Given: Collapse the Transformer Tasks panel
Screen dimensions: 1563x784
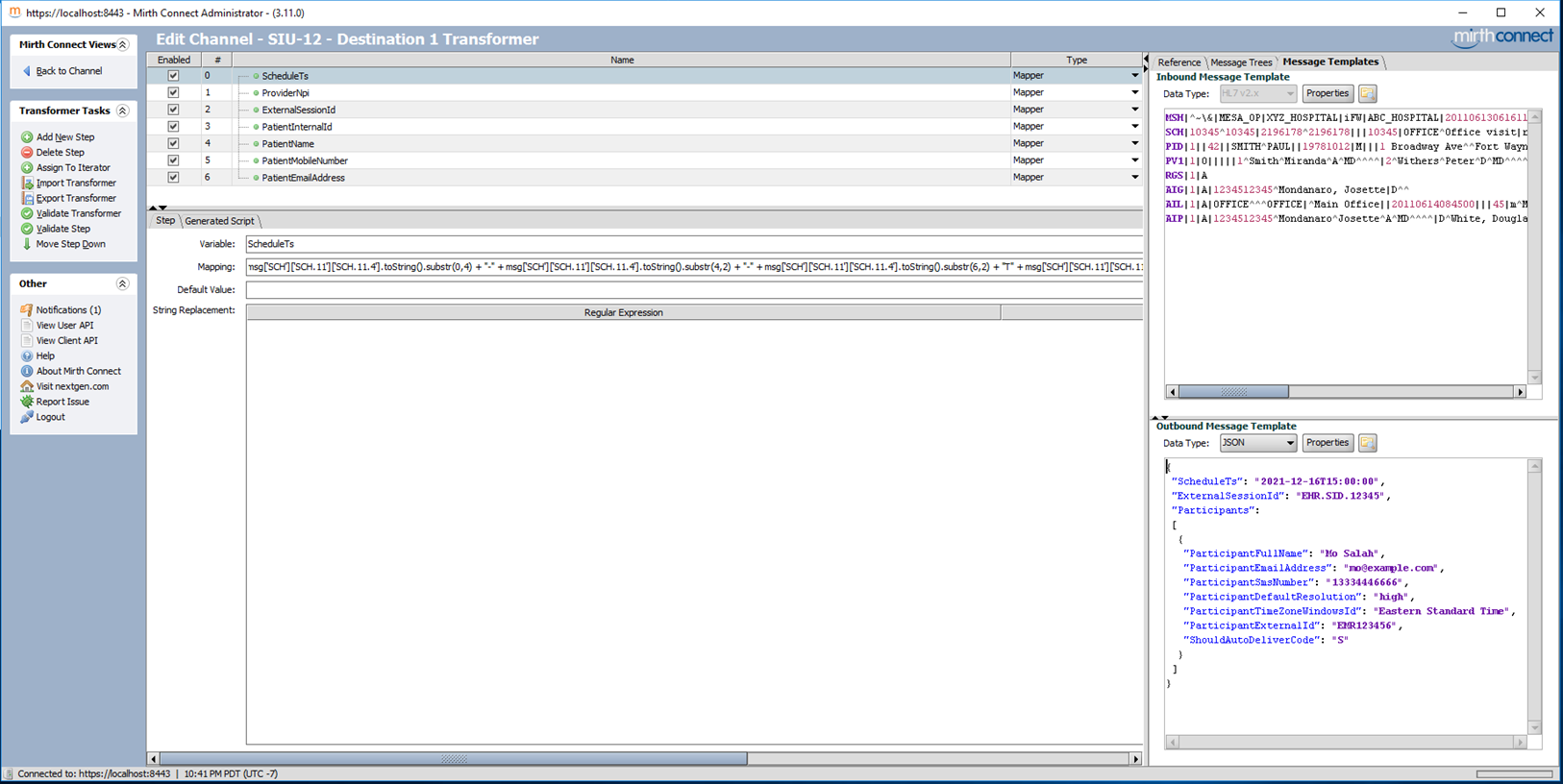Looking at the screenshot, I should (x=123, y=111).
